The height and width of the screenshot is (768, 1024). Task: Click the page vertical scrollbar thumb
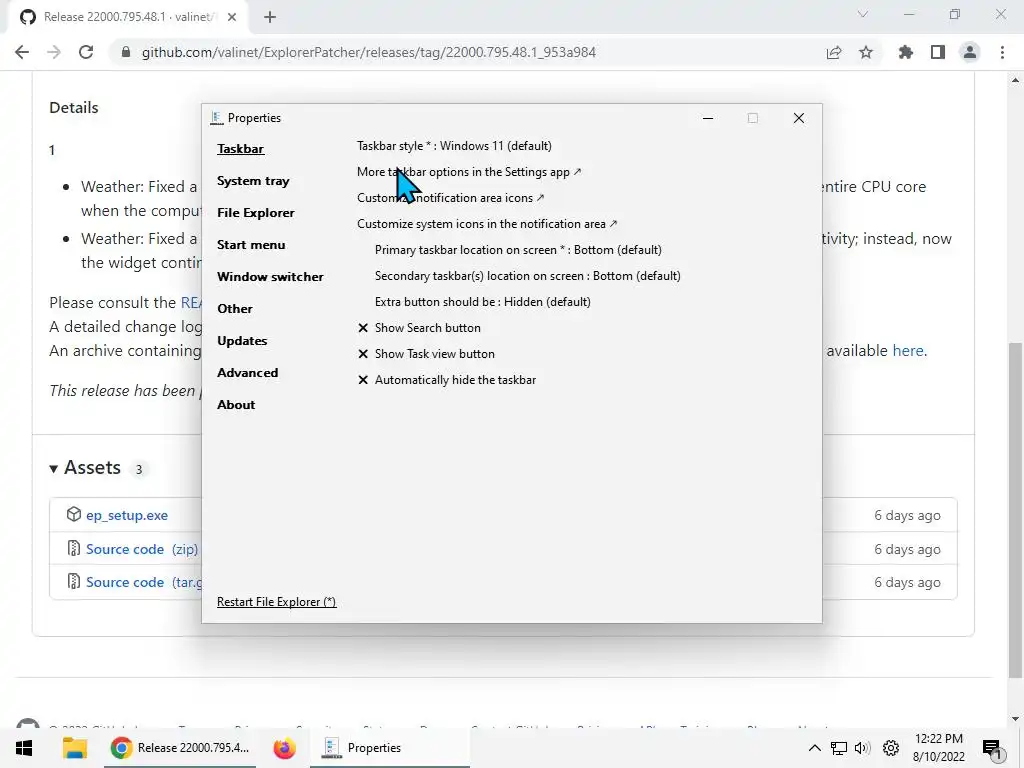[x=1015, y=509]
